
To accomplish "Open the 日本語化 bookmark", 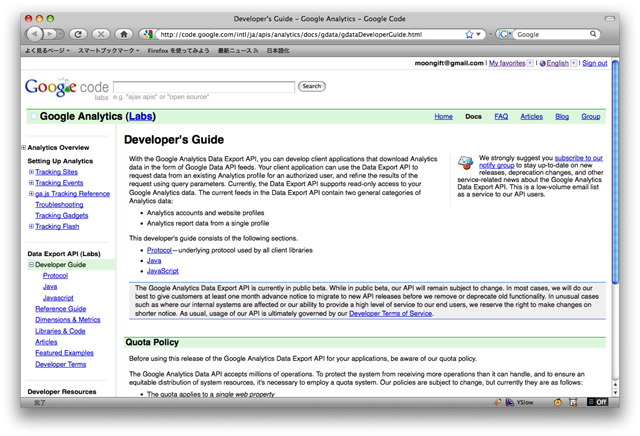I will click(278, 51).
